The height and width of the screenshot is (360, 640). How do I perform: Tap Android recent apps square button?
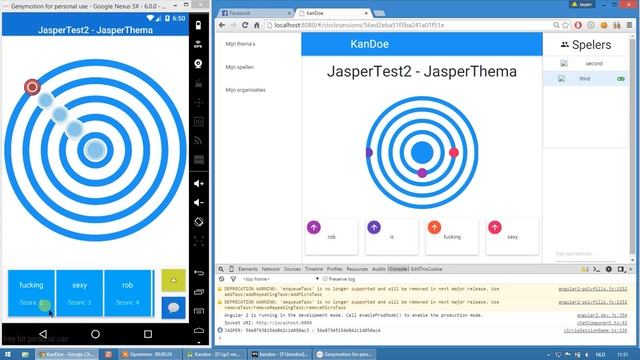pyautogui.click(x=148, y=334)
